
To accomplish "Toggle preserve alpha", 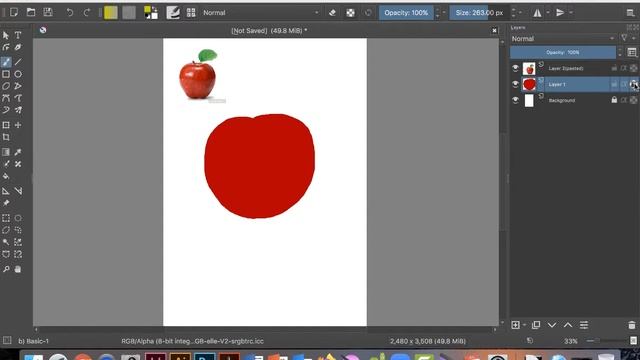I will (350, 13).
